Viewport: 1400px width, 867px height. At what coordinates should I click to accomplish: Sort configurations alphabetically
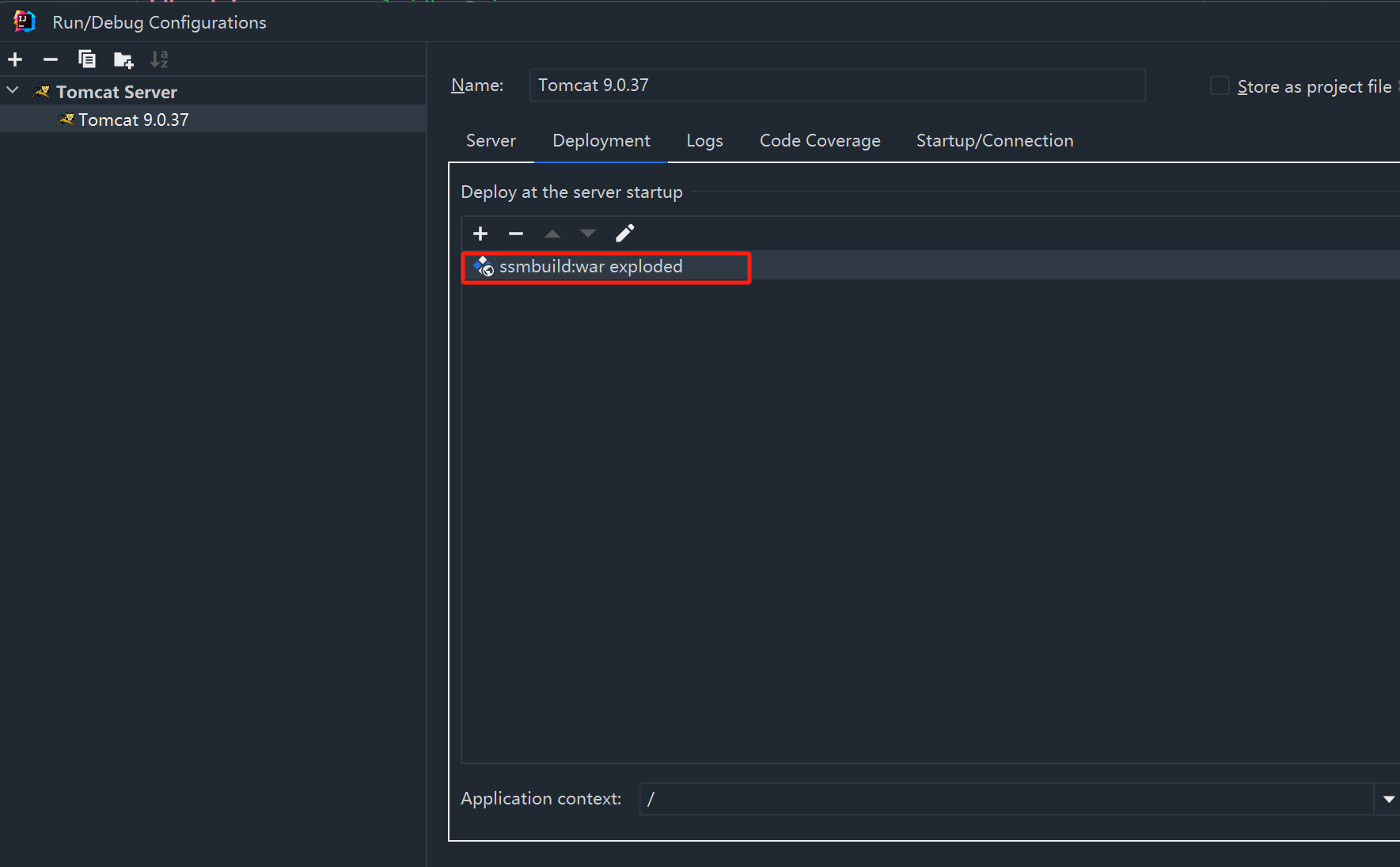(159, 59)
